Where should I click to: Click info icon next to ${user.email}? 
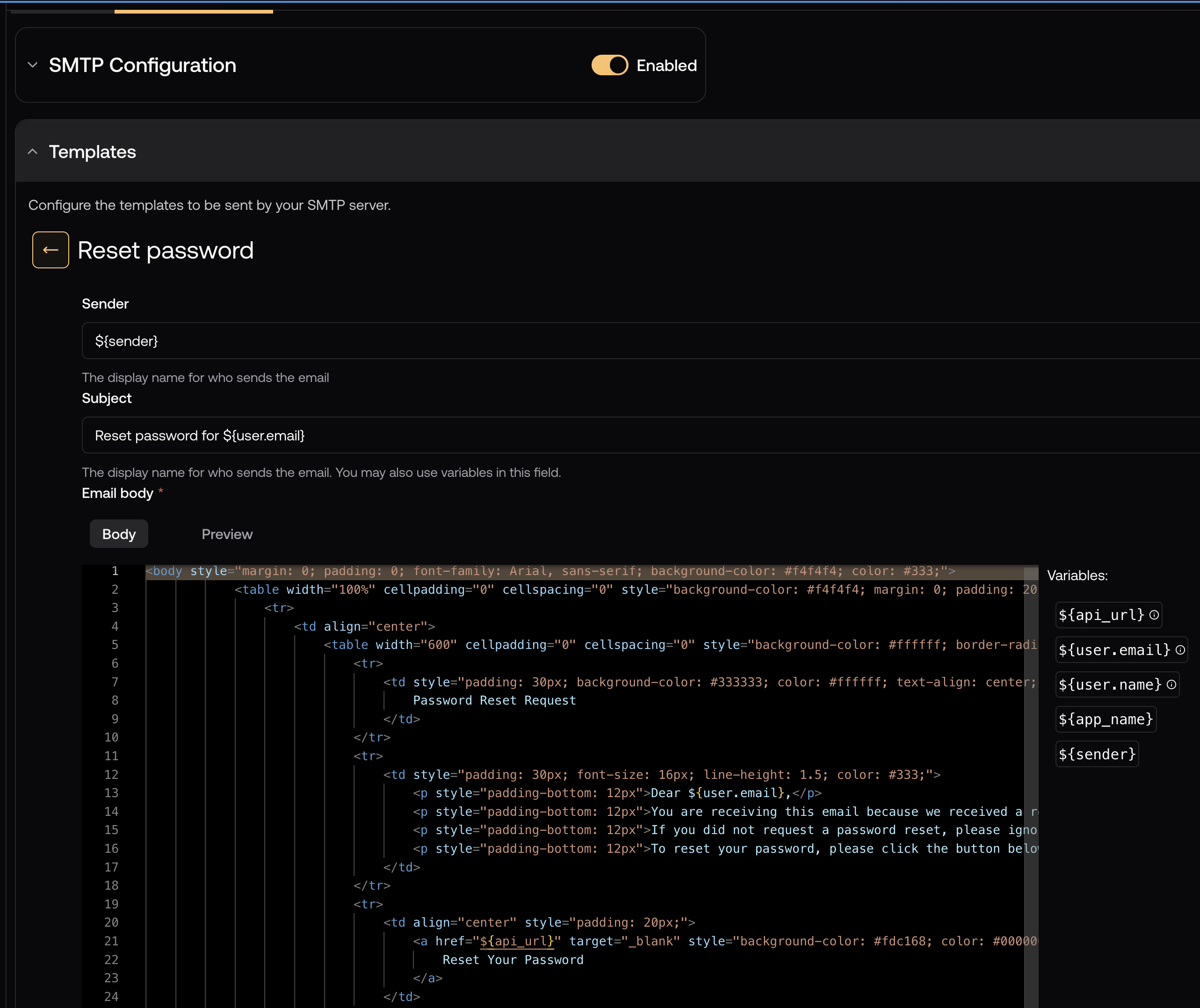1179,650
